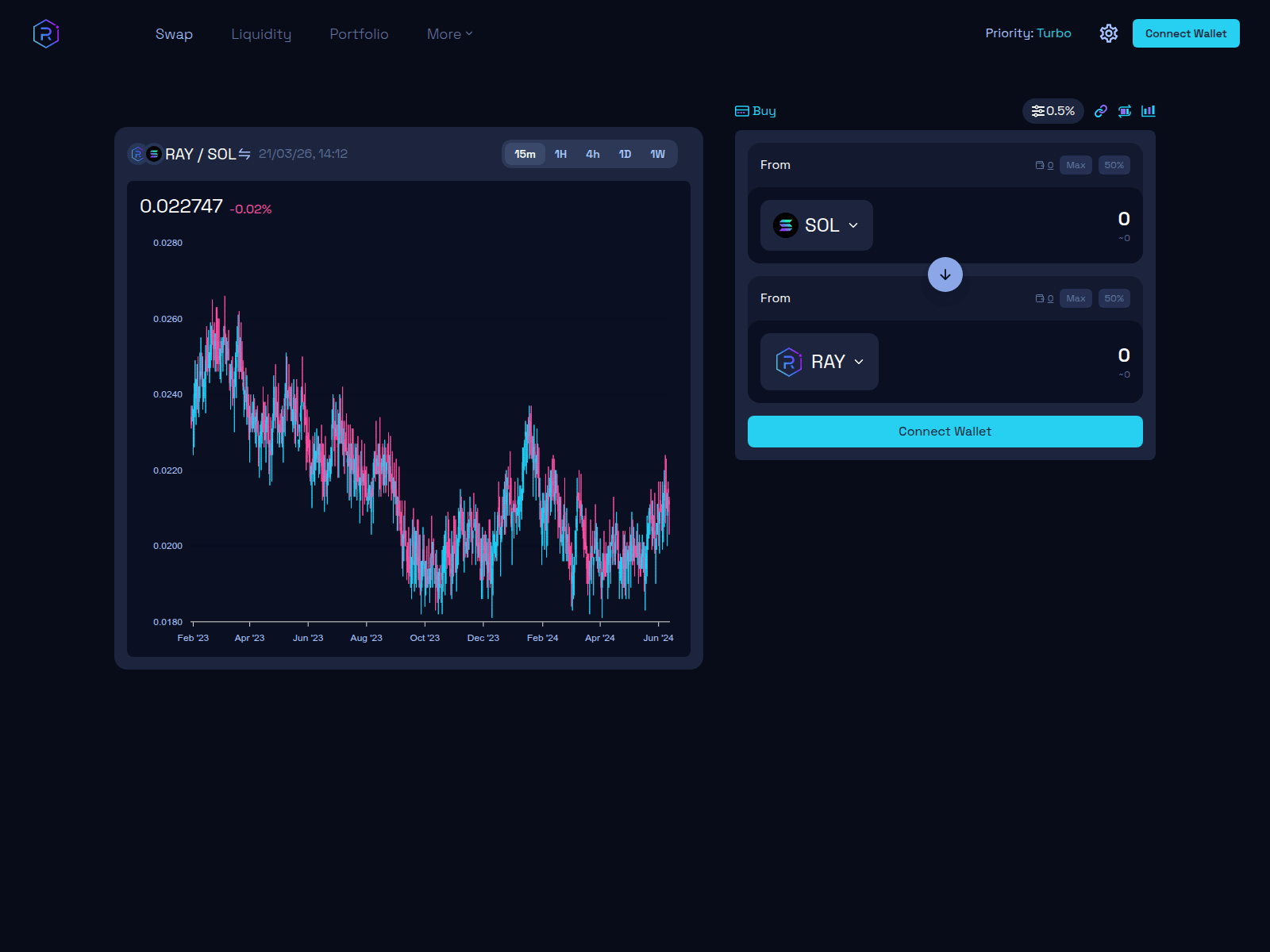Open the Liquidity page
This screenshot has height=952, width=1270.
[x=261, y=34]
